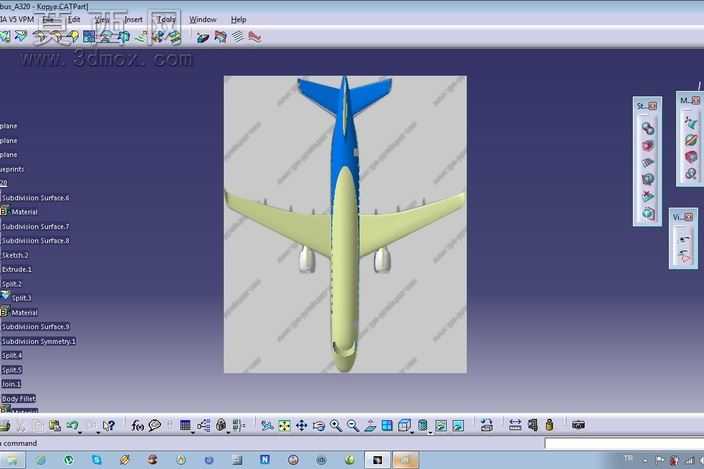Viewport: 704px width, 469px height.
Task: Click the second eye icon in Vi toolbar
Action: (683, 257)
